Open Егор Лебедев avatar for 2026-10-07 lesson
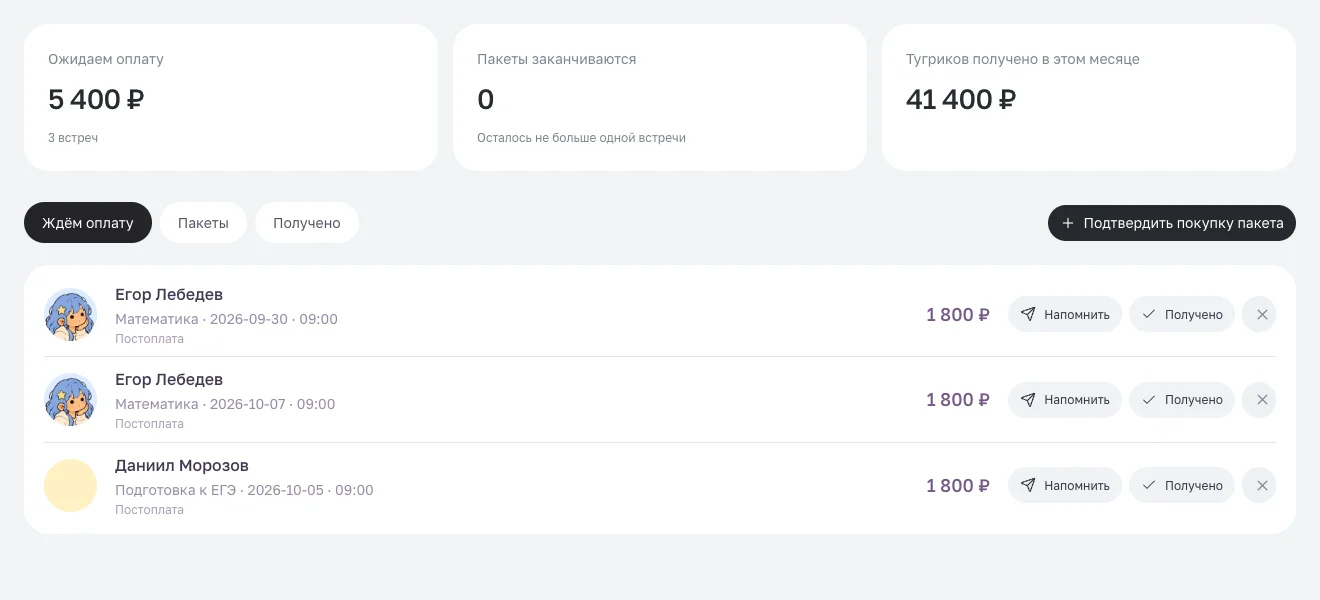1320x600 pixels. 70,400
